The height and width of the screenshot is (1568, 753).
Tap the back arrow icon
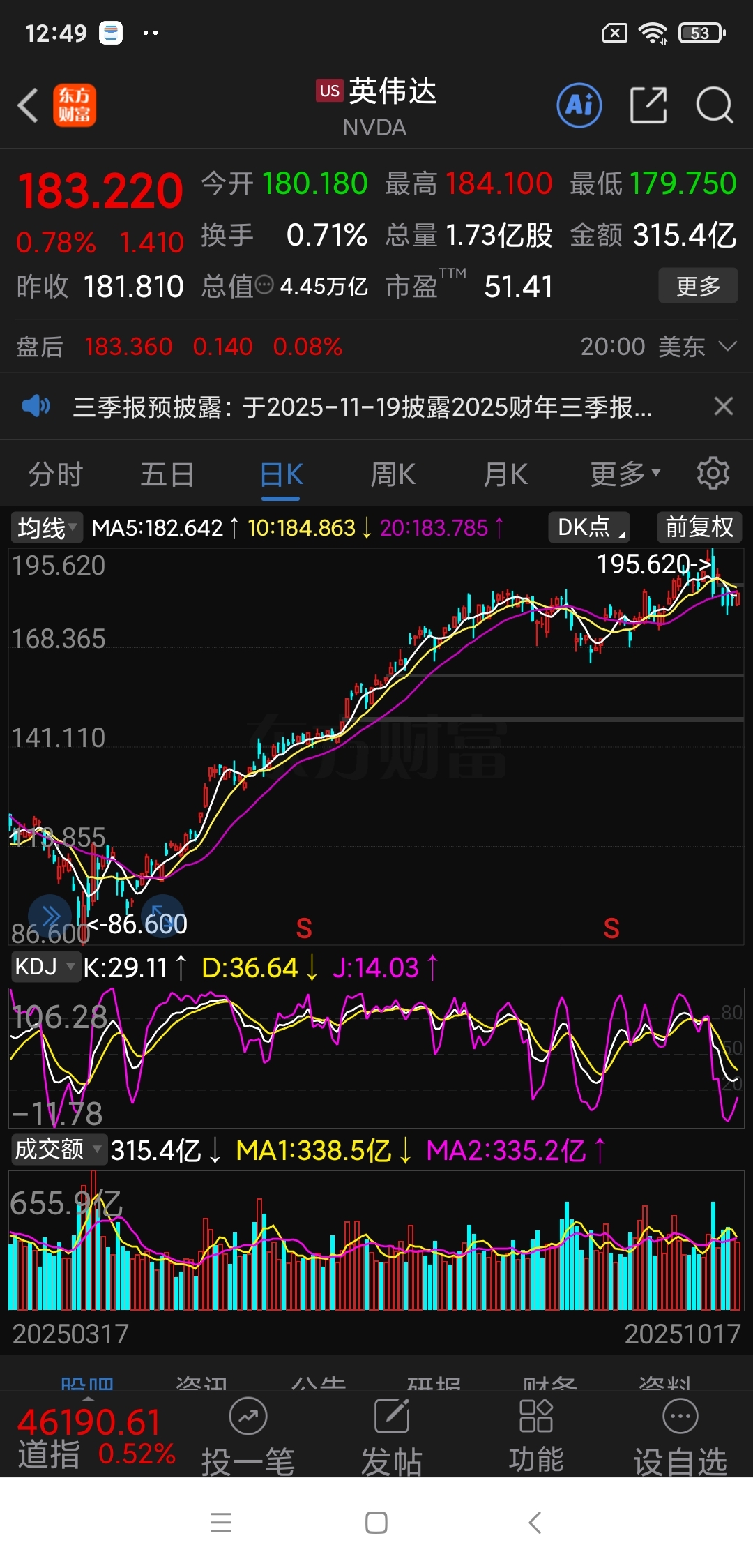[x=28, y=106]
